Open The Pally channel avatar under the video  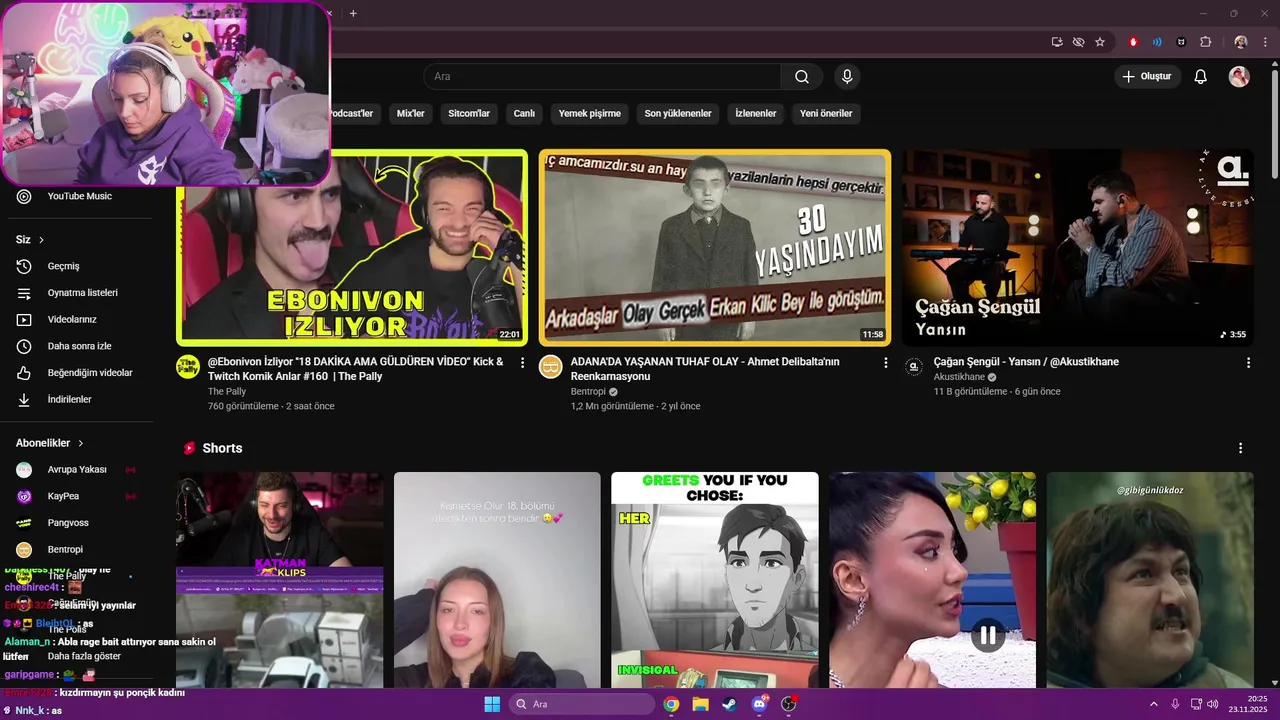pyautogui.click(x=188, y=366)
